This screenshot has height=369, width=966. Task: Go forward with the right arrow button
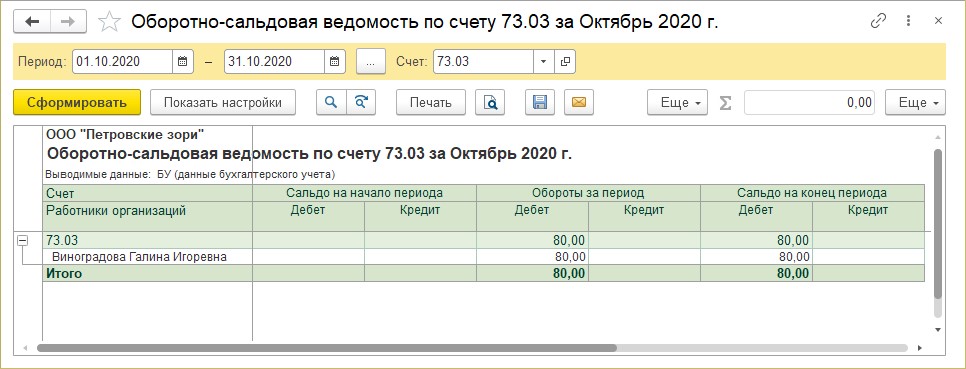[x=68, y=22]
